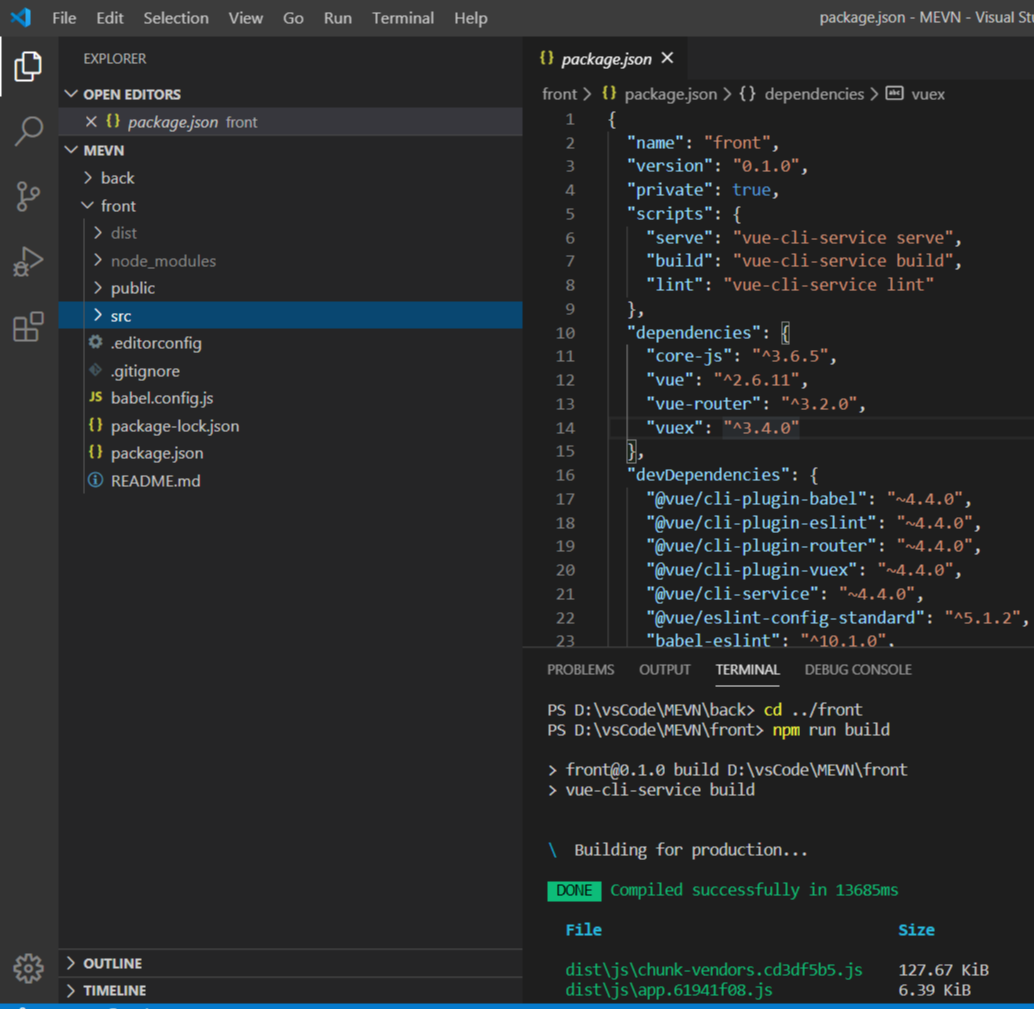Open the Terminal menu
This screenshot has width=1034, height=1009.
pos(403,18)
